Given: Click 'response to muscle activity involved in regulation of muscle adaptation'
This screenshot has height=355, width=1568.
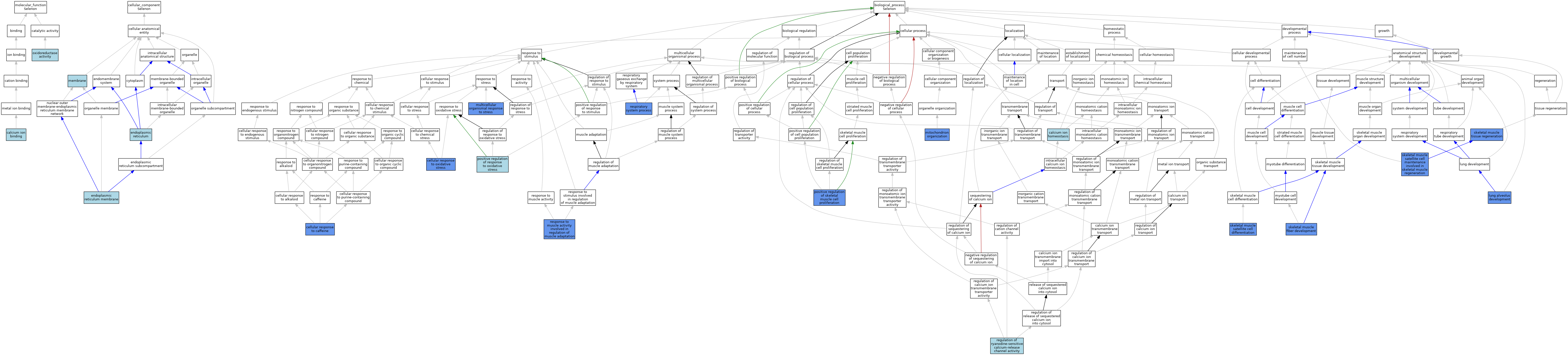Looking at the screenshot, I should point(559,230).
